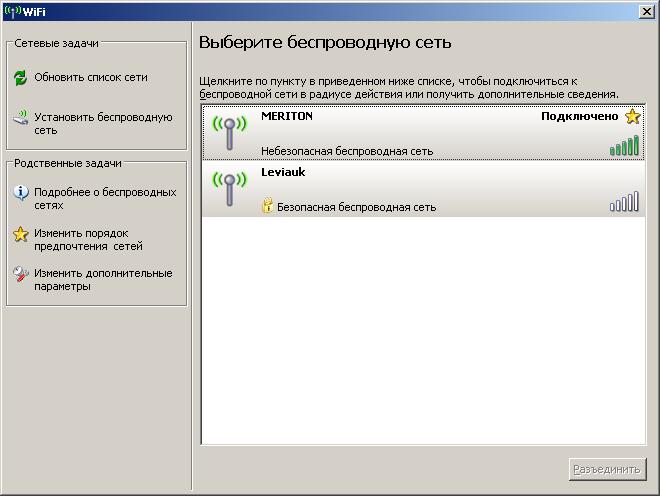Click Безопасная беспроводная сеть text
This screenshot has width=660, height=496.
click(356, 207)
